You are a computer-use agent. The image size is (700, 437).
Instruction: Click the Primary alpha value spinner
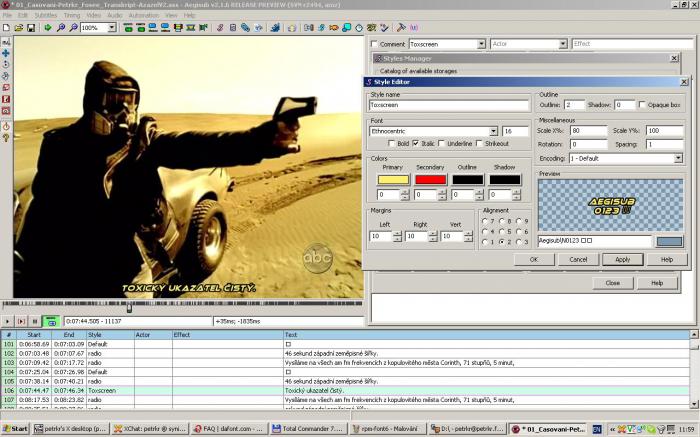point(405,195)
